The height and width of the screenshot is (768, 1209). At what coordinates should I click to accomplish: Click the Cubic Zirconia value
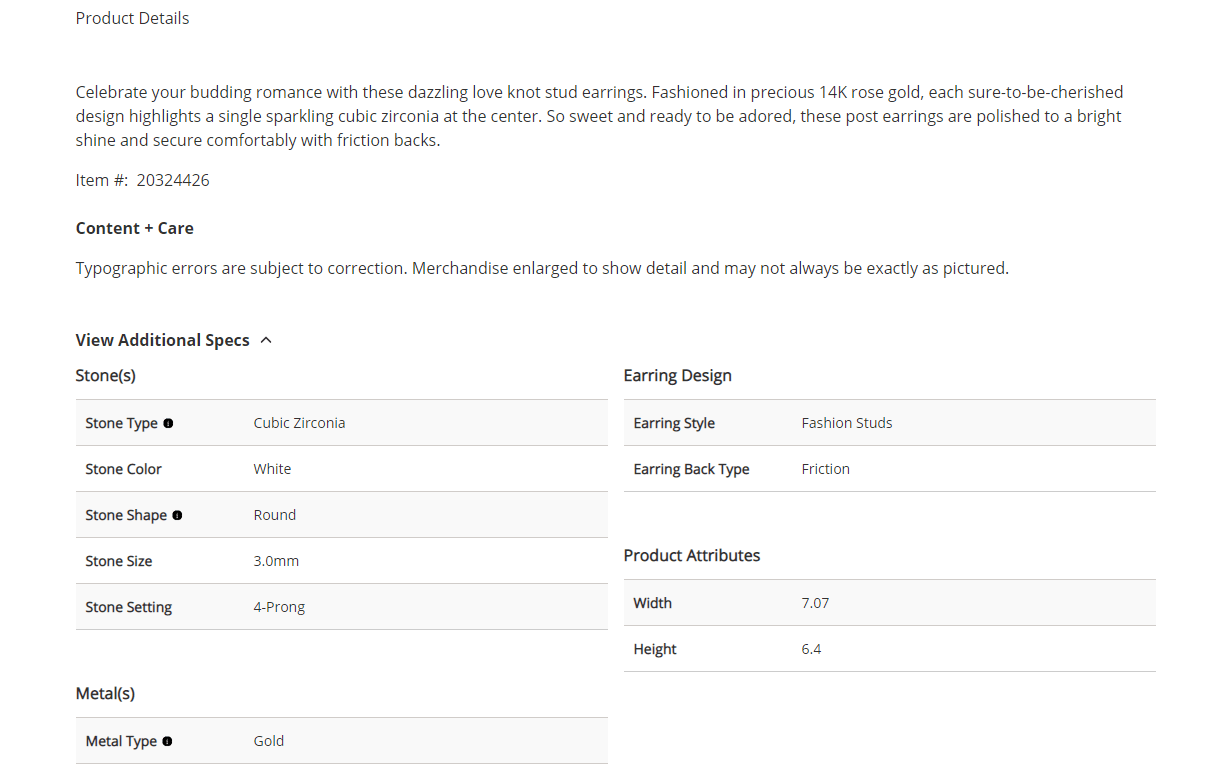(299, 423)
